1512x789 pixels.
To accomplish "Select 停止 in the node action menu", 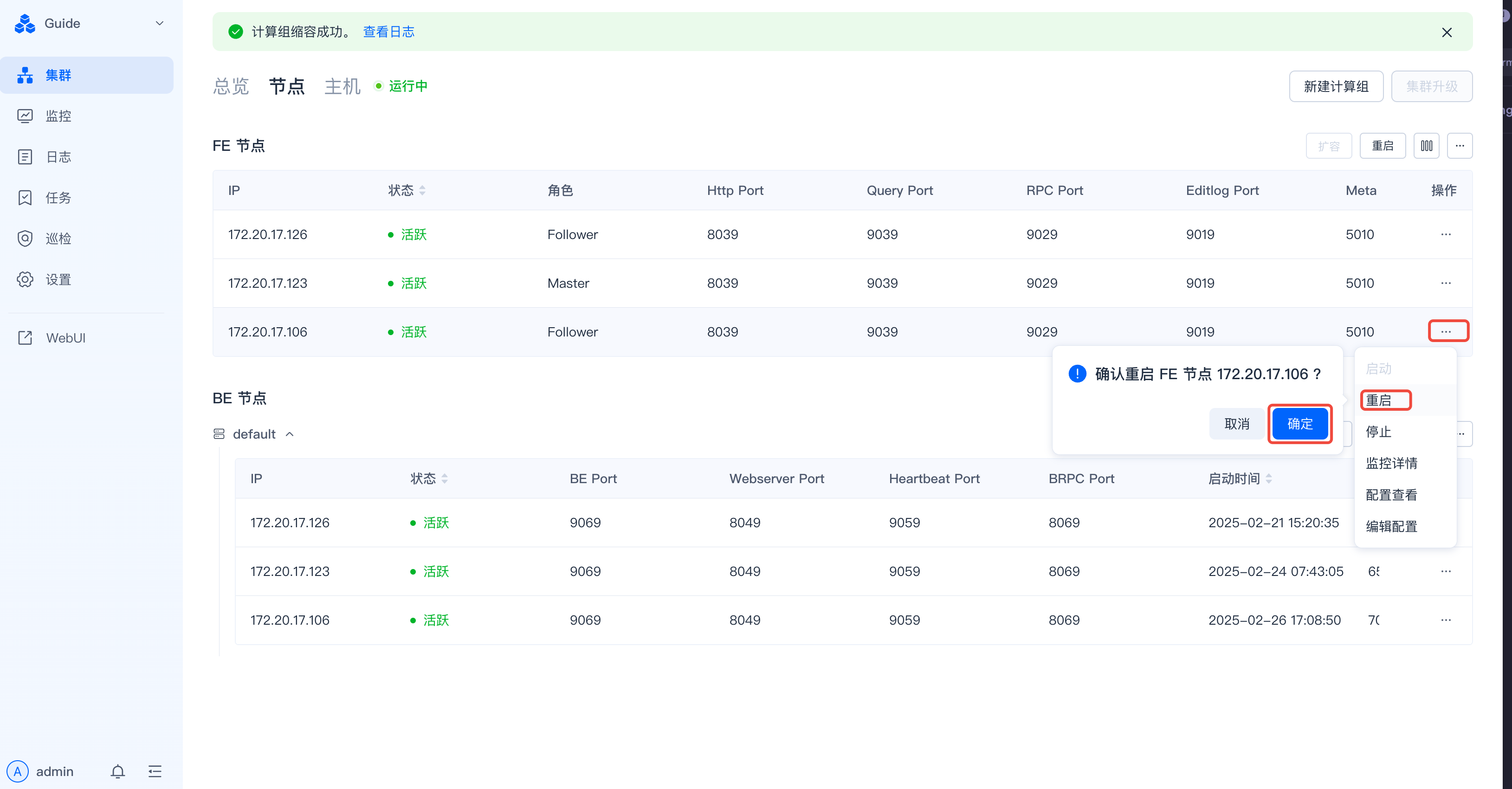I will (x=1405, y=432).
